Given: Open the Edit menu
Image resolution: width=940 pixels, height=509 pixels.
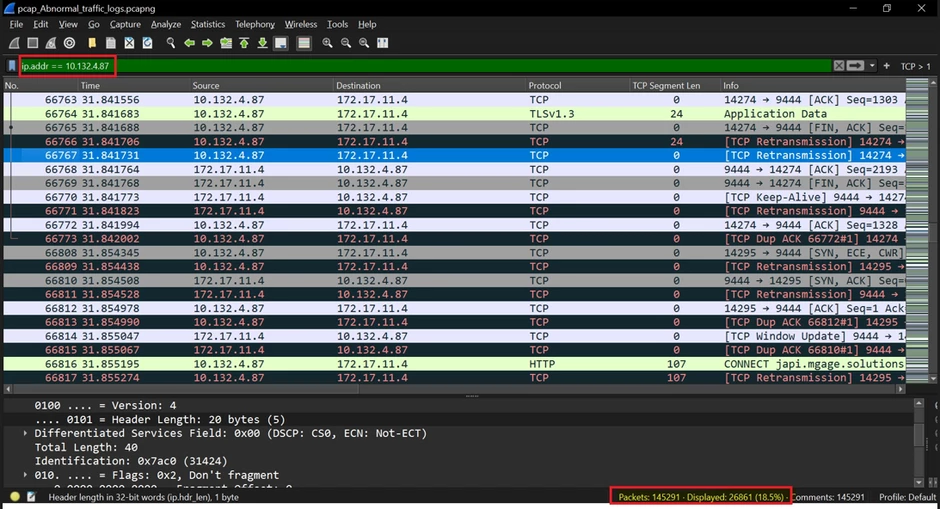Looking at the screenshot, I should click(41, 24).
